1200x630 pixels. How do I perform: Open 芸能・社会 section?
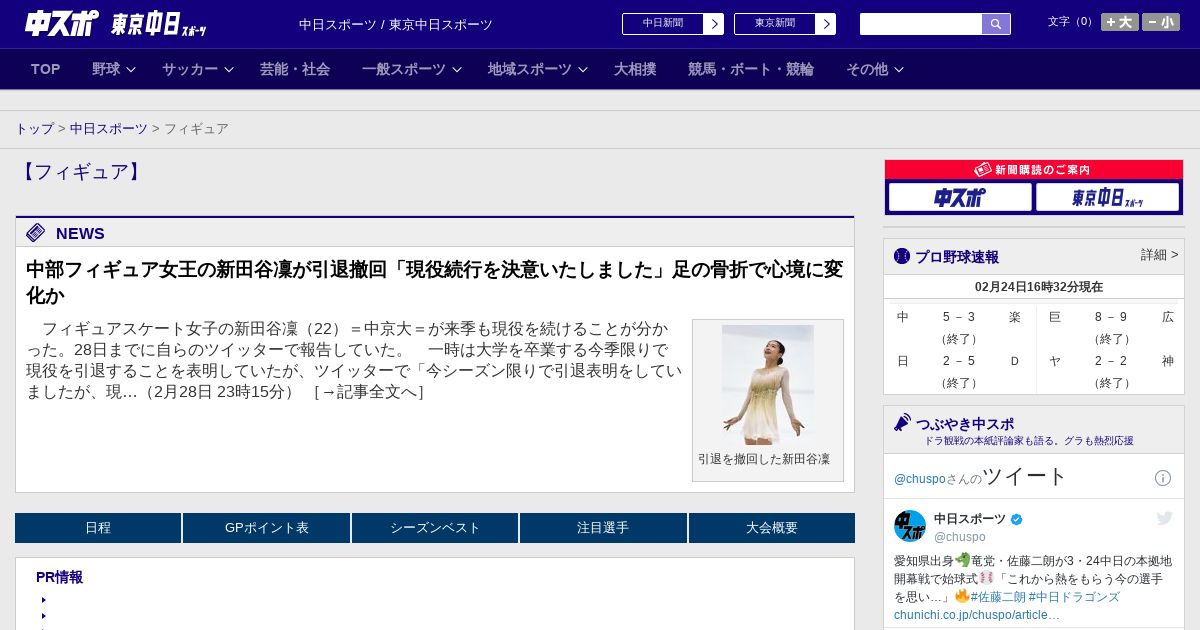[295, 69]
